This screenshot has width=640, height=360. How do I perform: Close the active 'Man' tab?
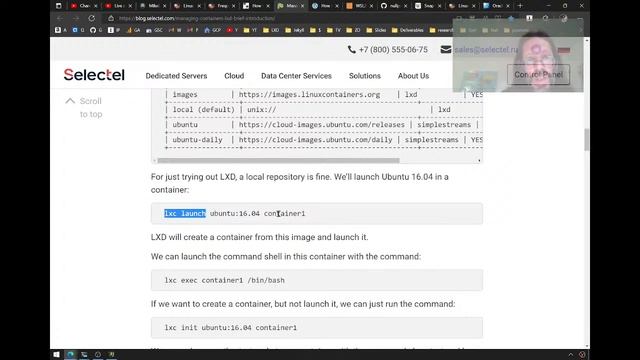[x=302, y=6]
